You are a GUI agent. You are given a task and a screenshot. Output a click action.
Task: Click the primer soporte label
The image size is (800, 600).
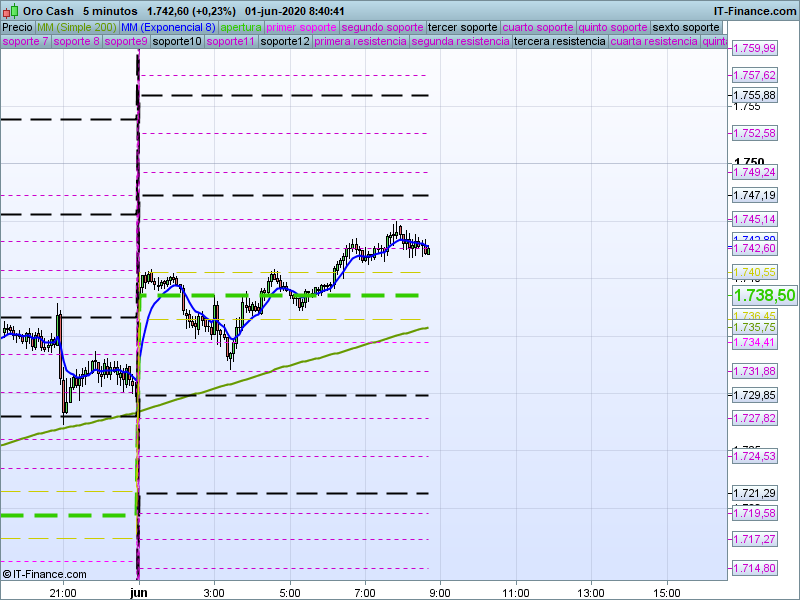[x=301, y=28]
